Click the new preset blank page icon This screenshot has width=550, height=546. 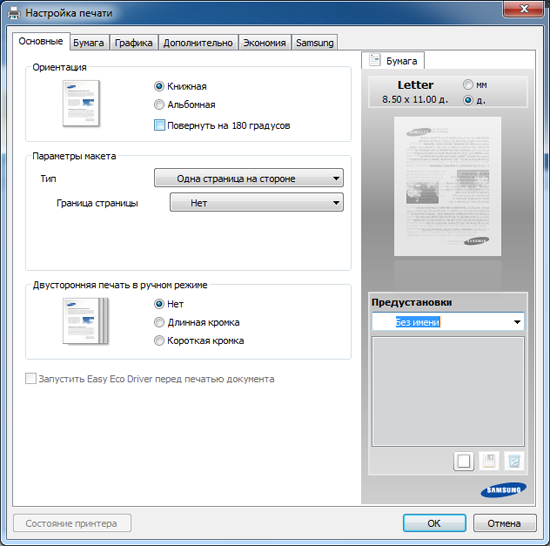[464, 461]
